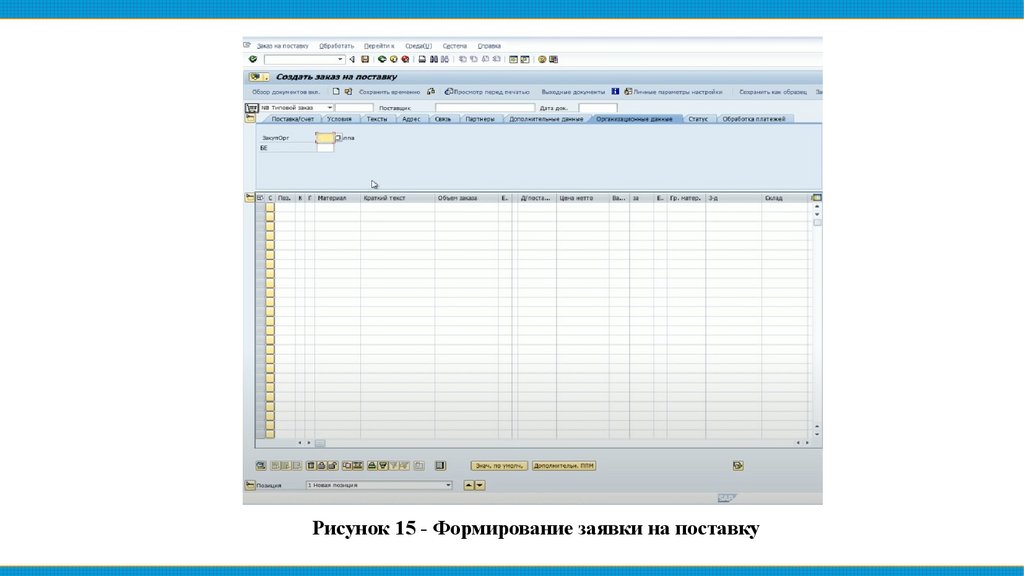Viewport: 1024px width, 576px height.
Task: Click the table vertical scrollbar thumb
Action: [817, 223]
